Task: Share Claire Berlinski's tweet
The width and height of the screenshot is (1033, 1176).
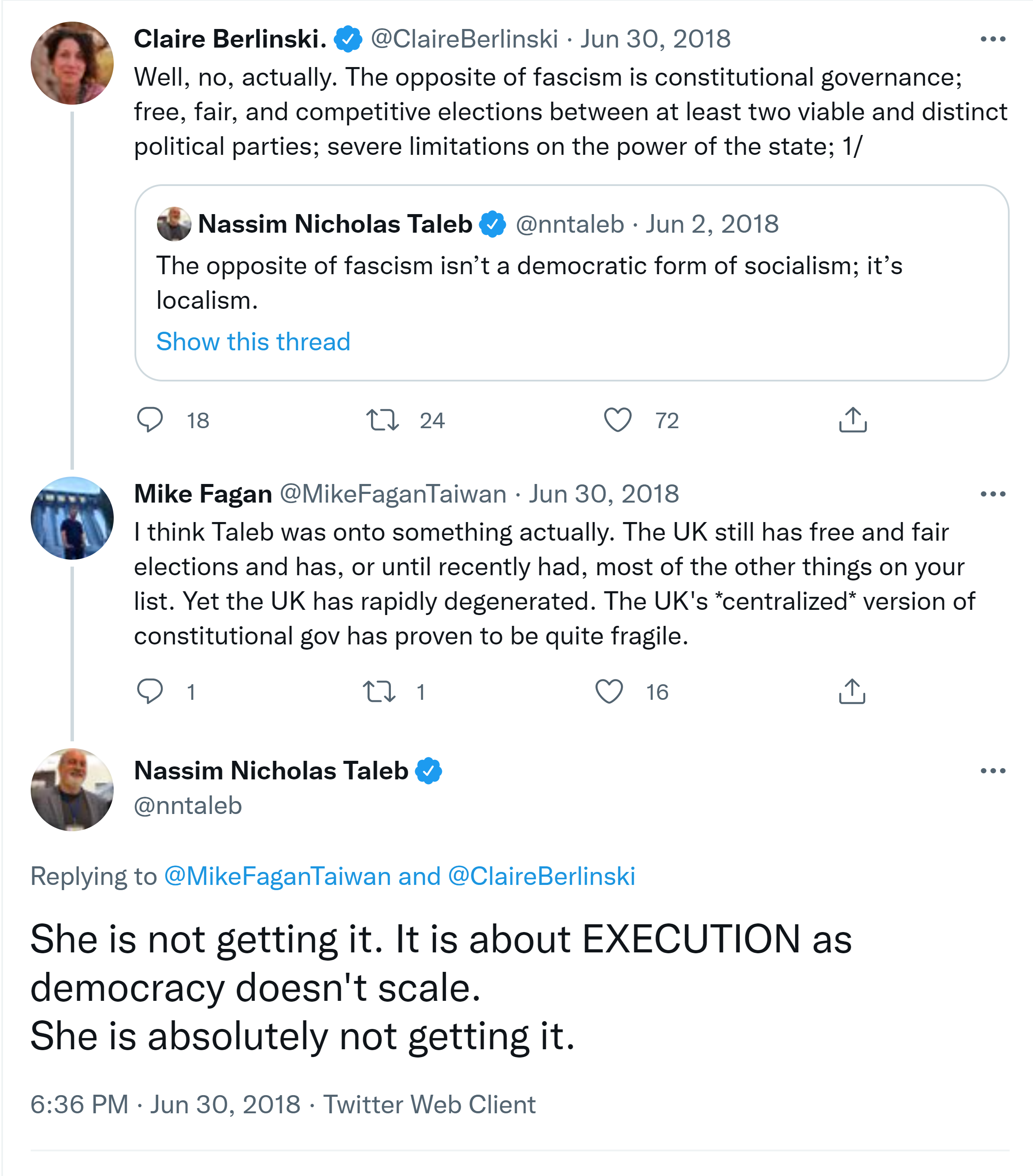Action: [852, 420]
